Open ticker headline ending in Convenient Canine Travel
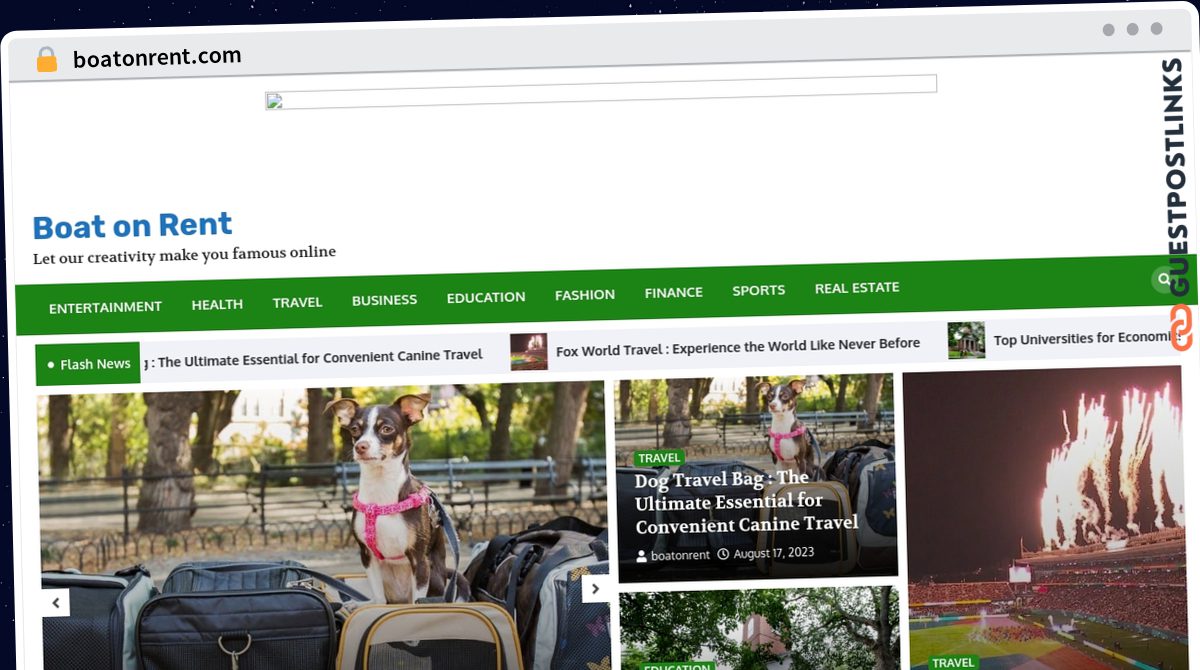Image resolution: width=1200 pixels, height=670 pixels. (x=313, y=357)
